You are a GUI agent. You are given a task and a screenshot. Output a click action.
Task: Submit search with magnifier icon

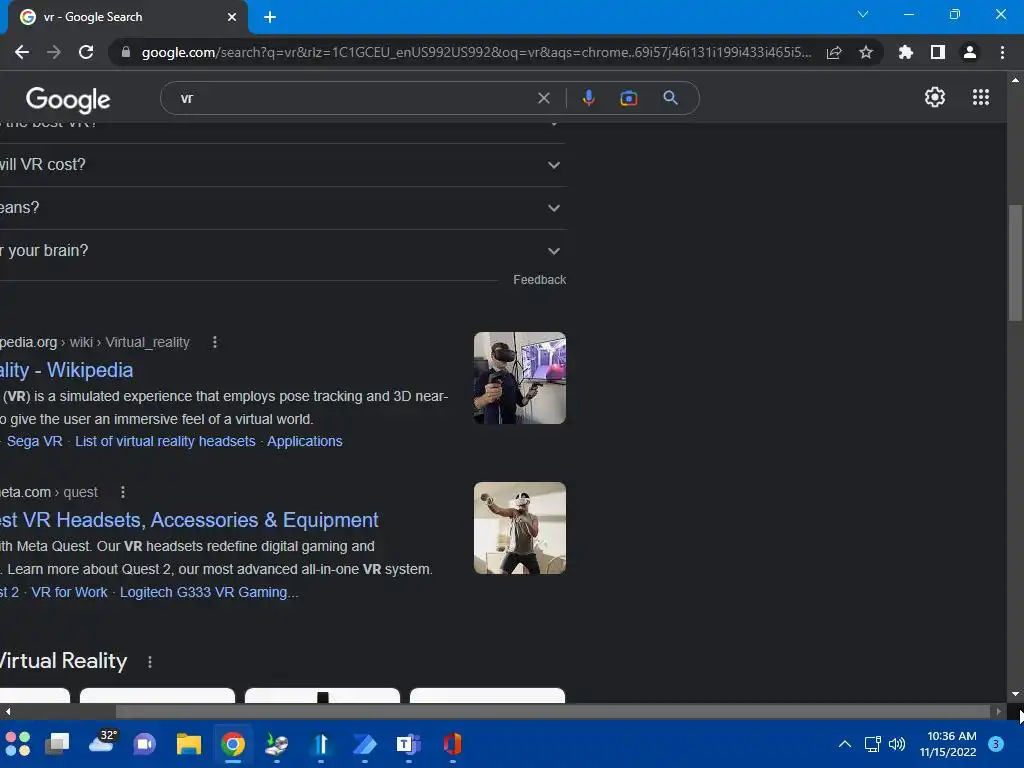670,98
